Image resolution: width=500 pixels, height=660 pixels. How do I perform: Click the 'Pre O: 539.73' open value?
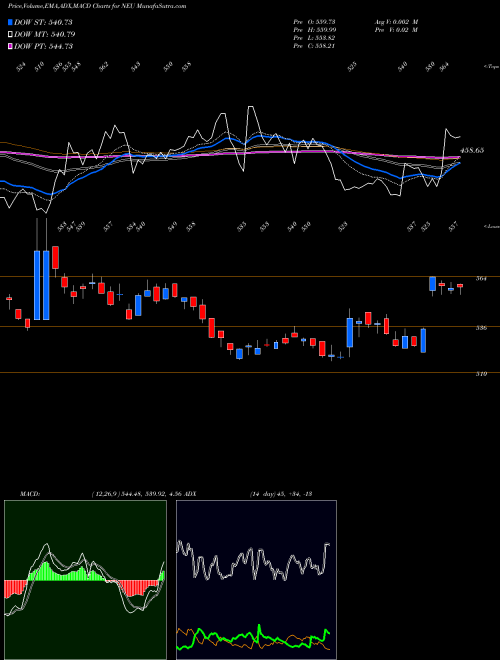point(314,21)
